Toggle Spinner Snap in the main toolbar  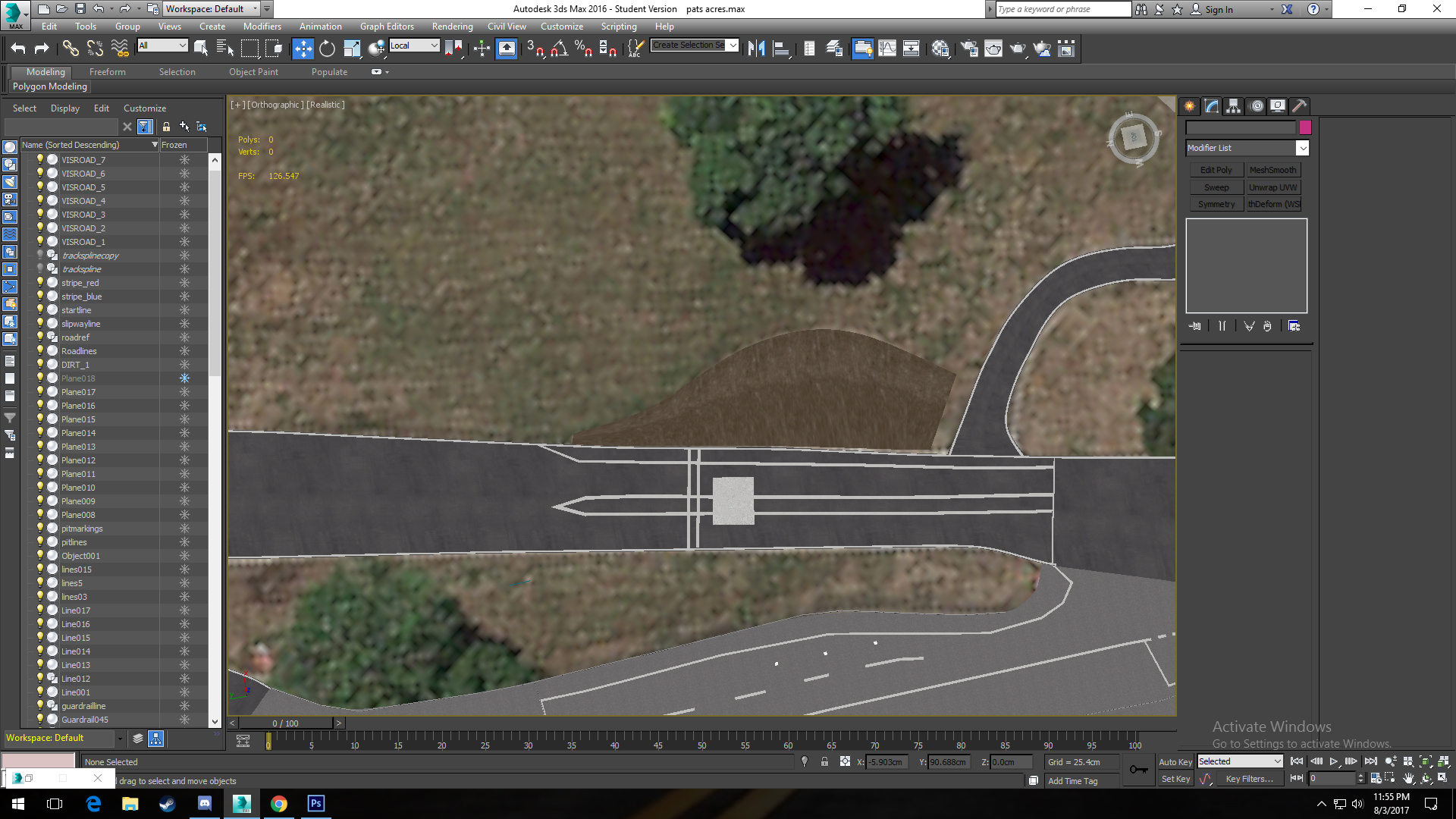click(608, 49)
